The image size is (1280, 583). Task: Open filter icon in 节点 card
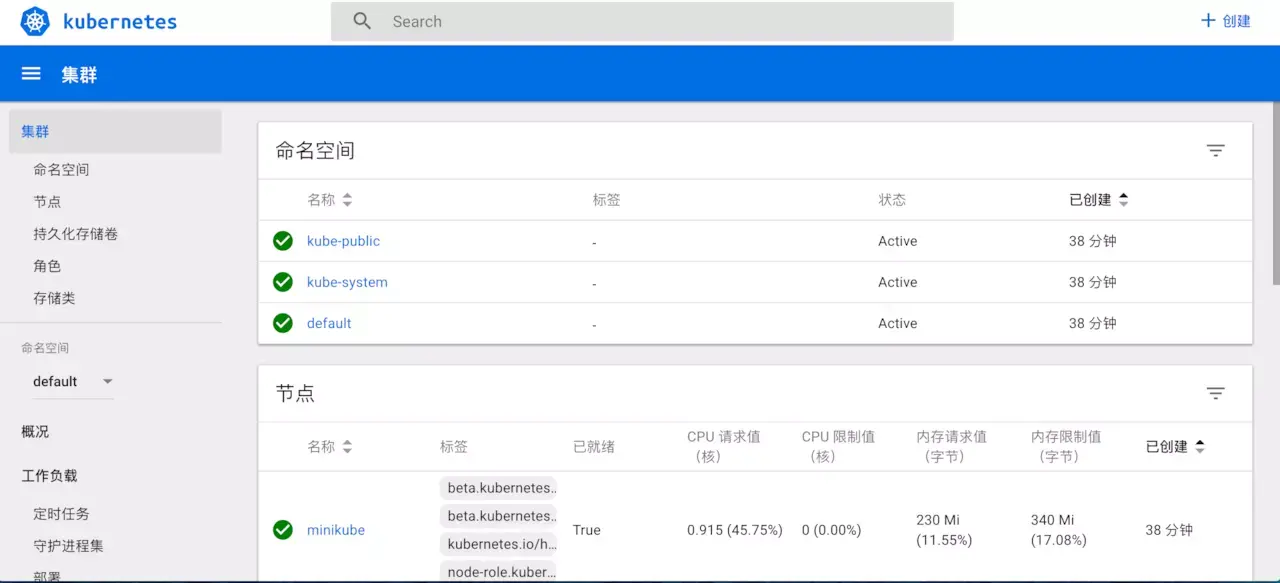click(x=1215, y=394)
